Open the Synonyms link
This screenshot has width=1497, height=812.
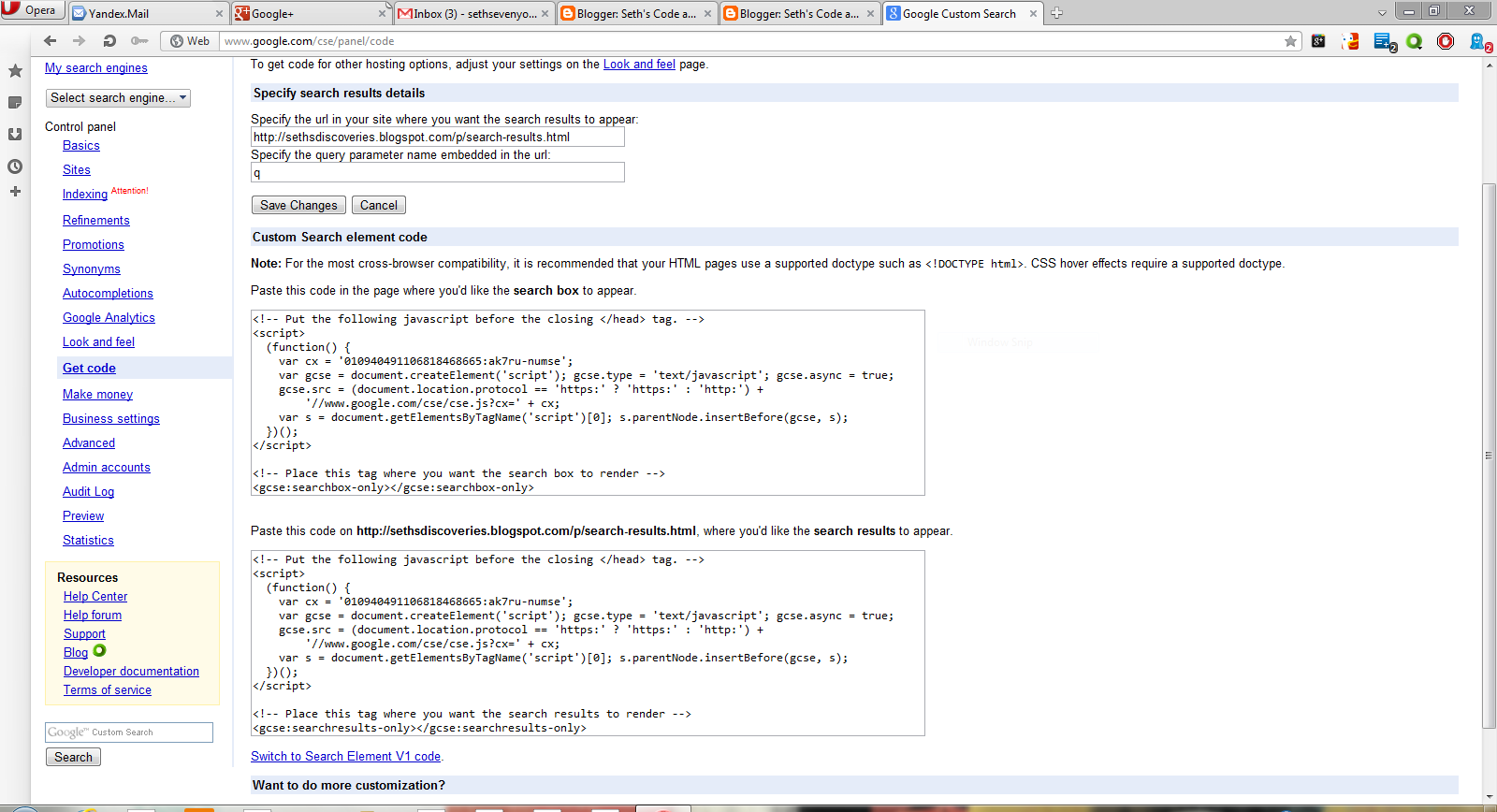click(92, 269)
